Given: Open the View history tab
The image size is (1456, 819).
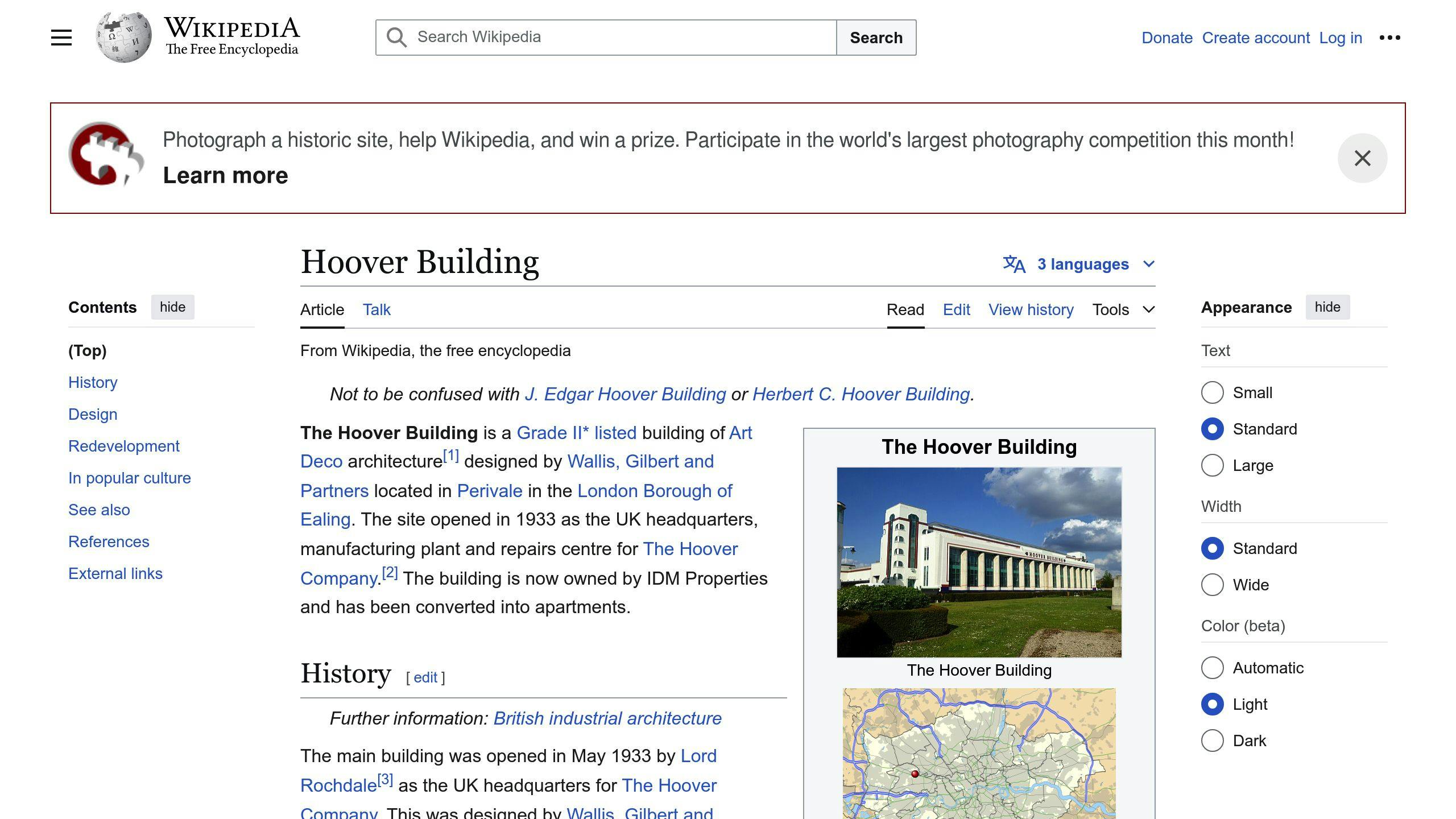Looking at the screenshot, I should [x=1031, y=309].
